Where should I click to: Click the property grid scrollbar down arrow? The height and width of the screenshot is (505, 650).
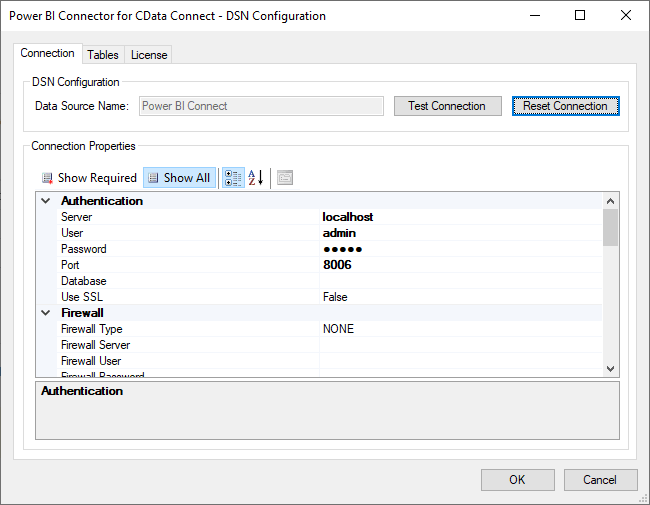tap(611, 369)
